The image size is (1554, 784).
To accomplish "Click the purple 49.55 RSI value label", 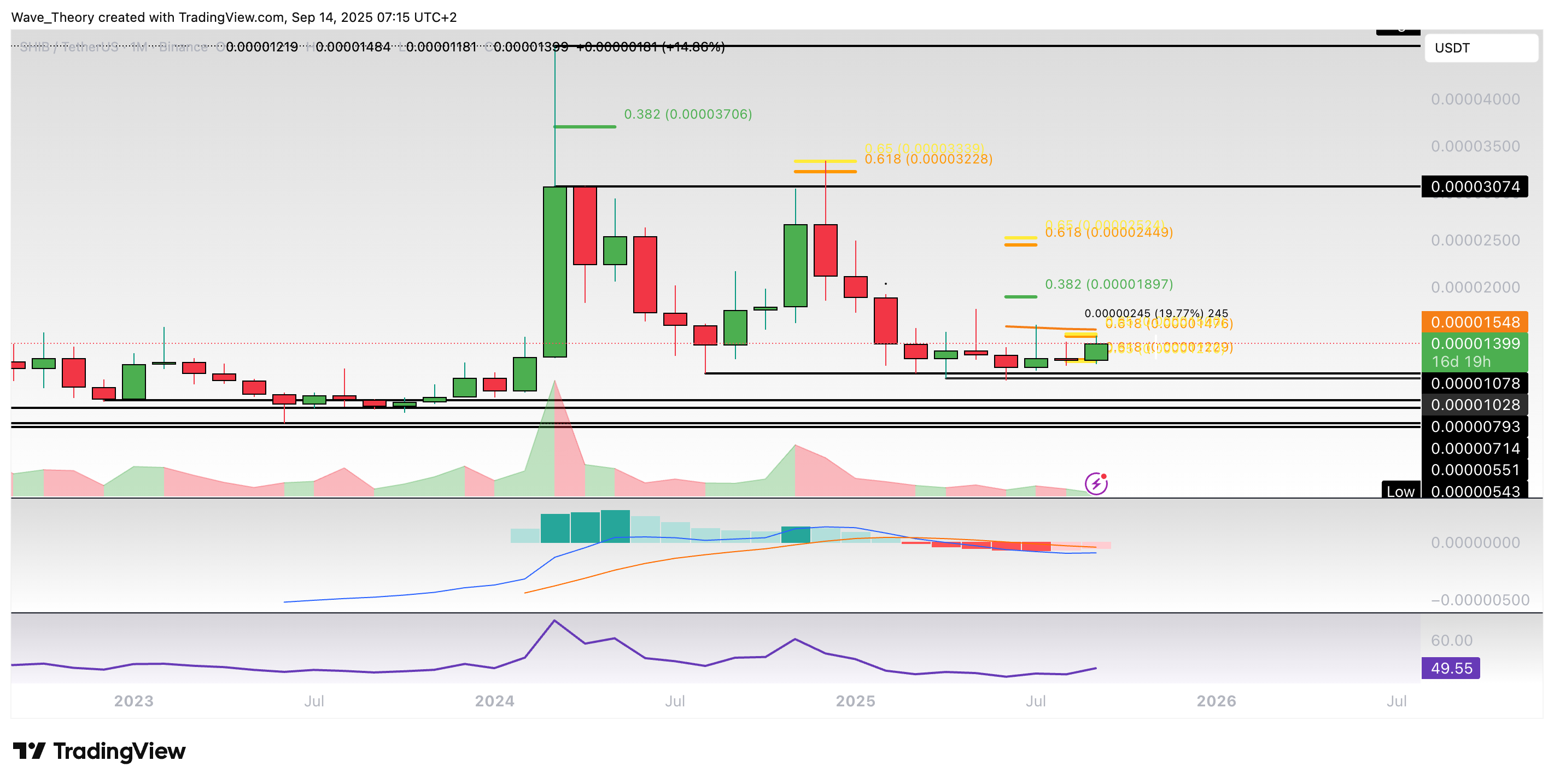I will (1450, 668).
